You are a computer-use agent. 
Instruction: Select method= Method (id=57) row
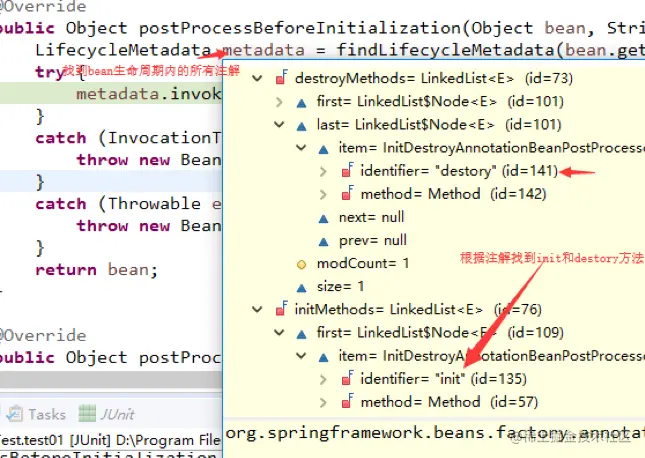[449, 402]
